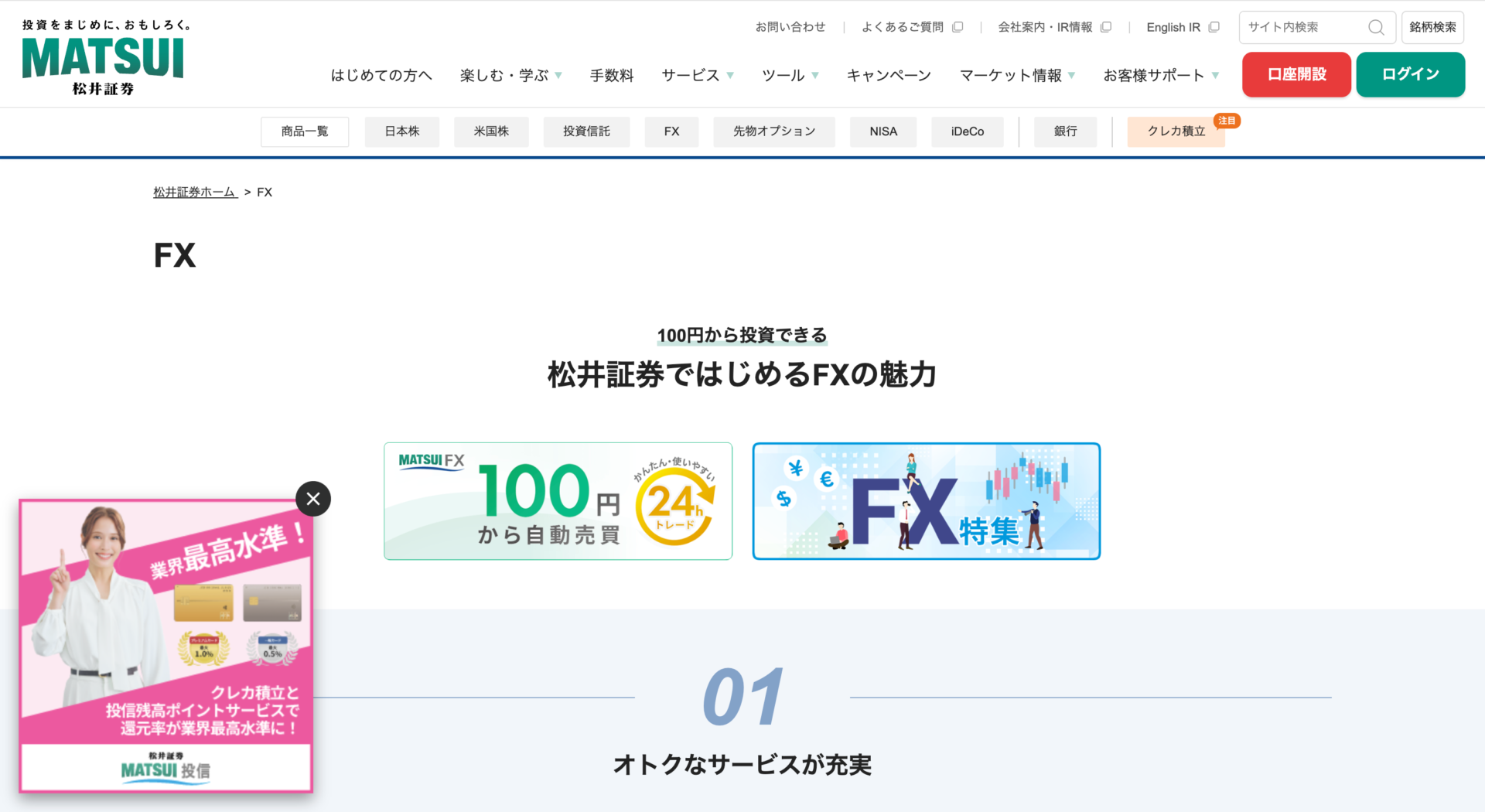The height and width of the screenshot is (812, 1485).
Task: Select the 米国株 product tab
Action: 491,131
